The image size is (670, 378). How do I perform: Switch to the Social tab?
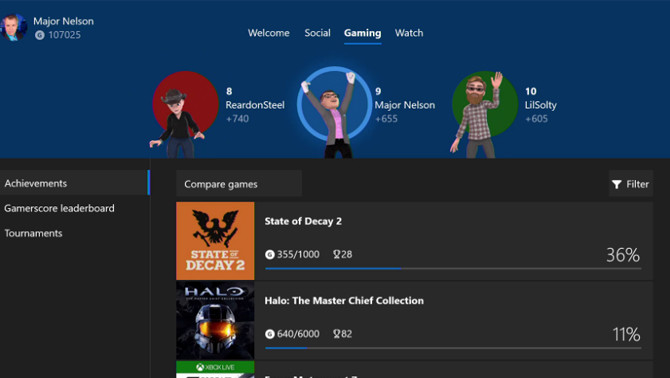coord(317,33)
